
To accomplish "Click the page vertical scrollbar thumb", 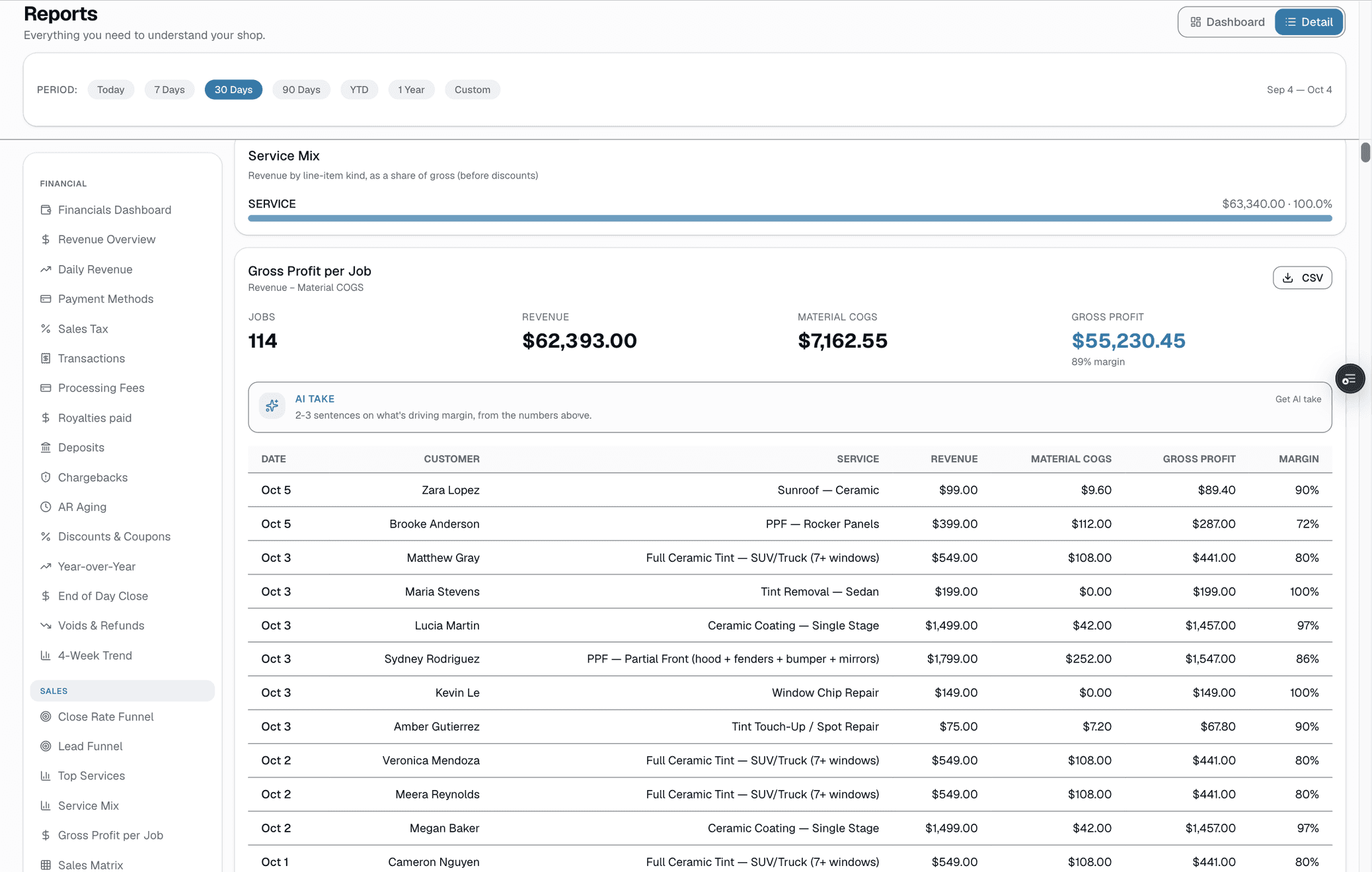I will pyautogui.click(x=1365, y=152).
